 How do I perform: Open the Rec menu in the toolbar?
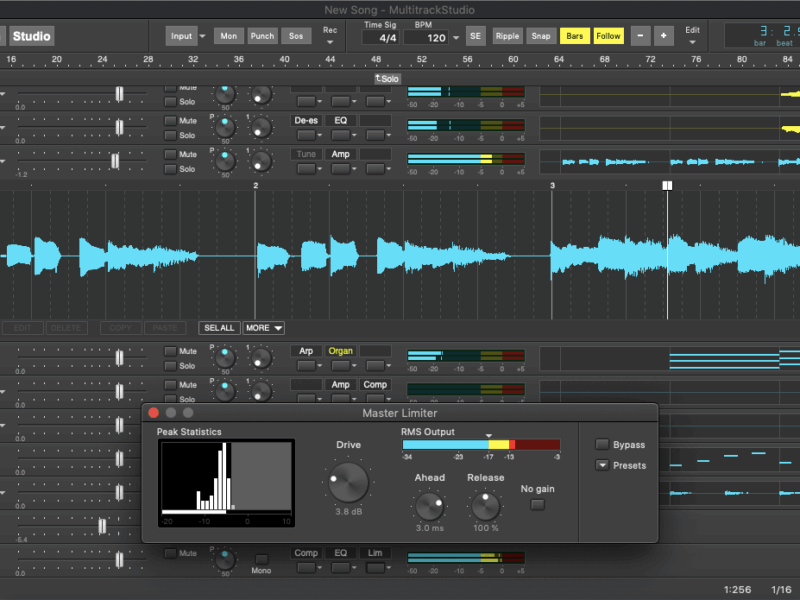tap(330, 36)
